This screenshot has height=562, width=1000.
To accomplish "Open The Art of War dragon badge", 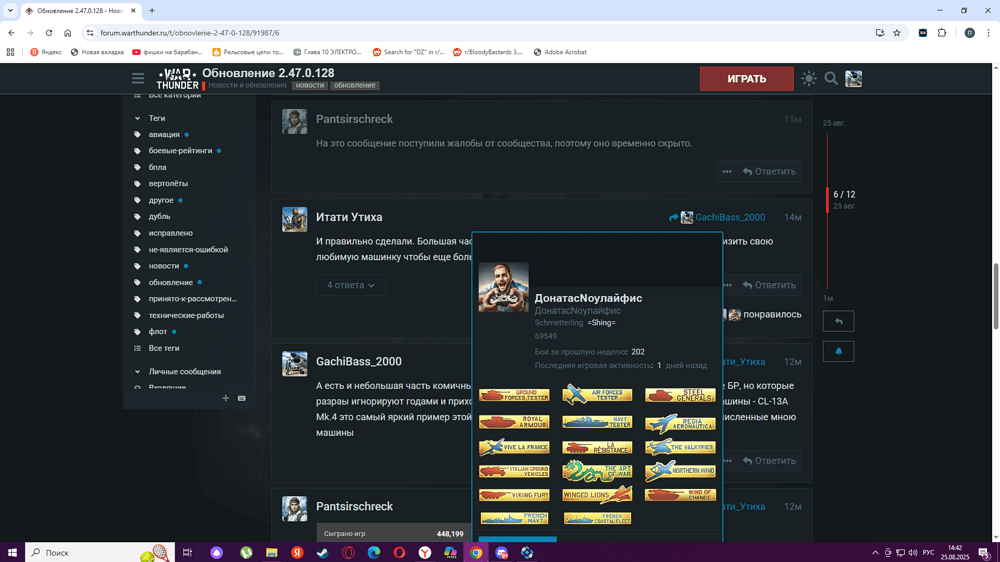I will (597, 471).
